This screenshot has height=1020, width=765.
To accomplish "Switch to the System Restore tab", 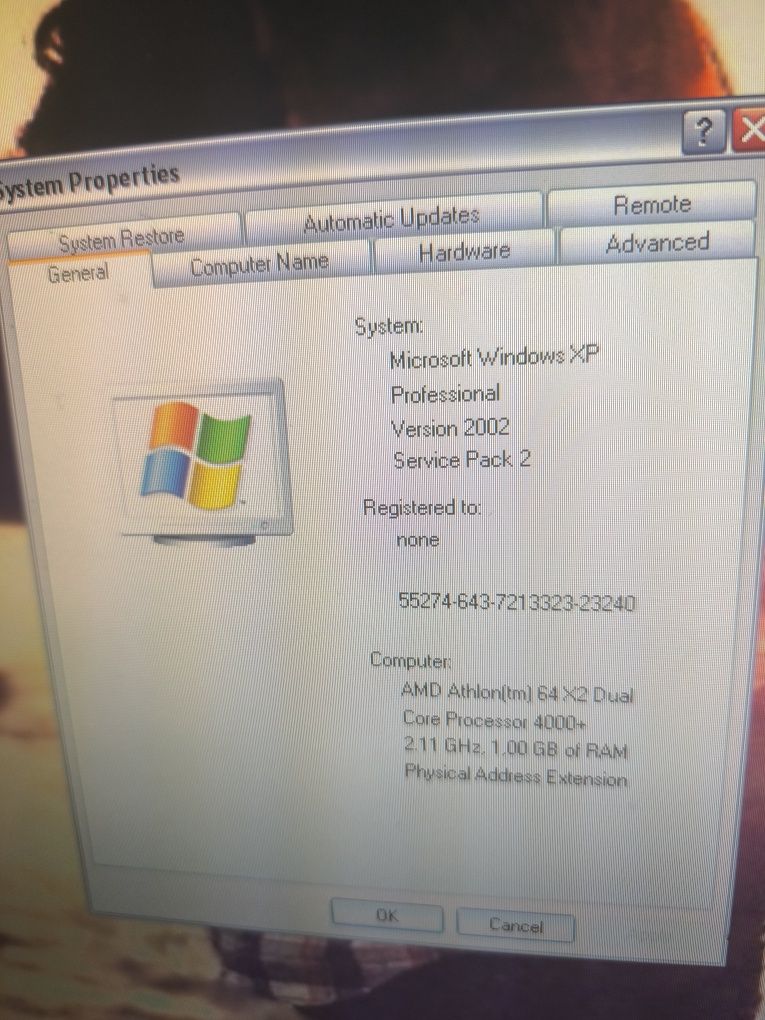I will [x=124, y=239].
